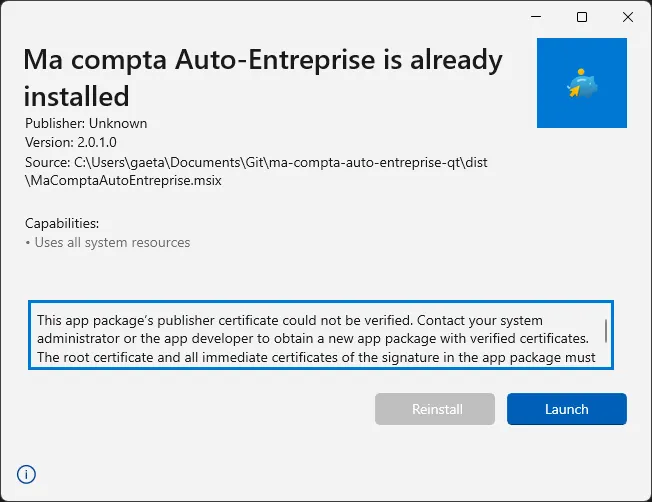Close the App Installer dialog

coord(626,17)
